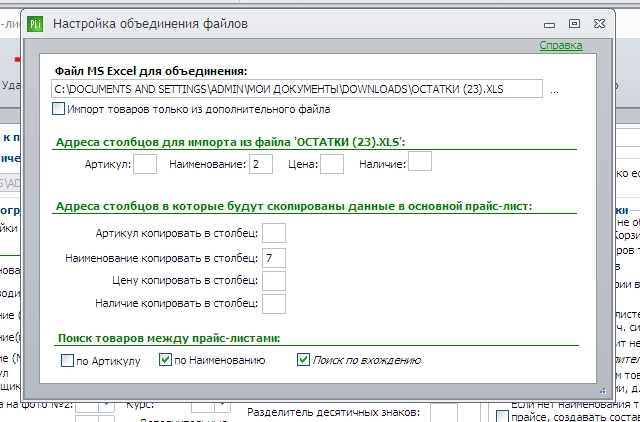Viewport: 640px width, 422px height.
Task: Click the Разделитель десятичных знаков field in background window
Action: click(444, 412)
